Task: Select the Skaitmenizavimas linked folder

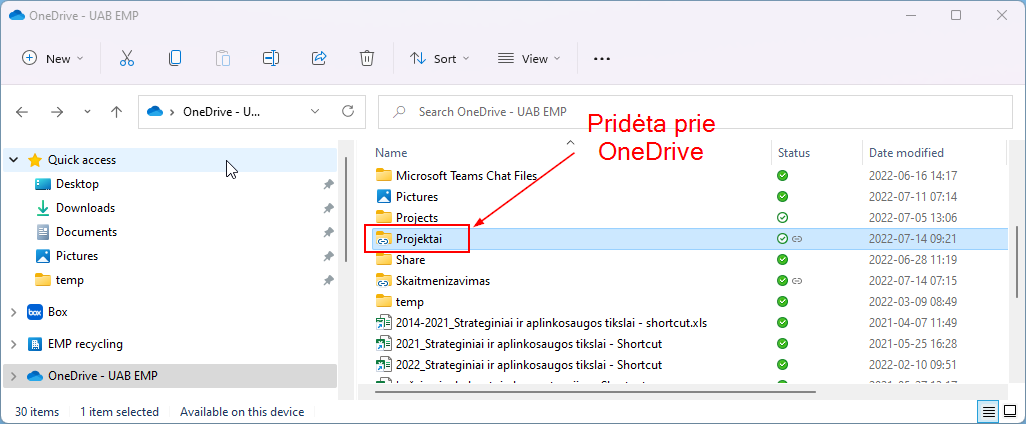Action: (x=443, y=281)
